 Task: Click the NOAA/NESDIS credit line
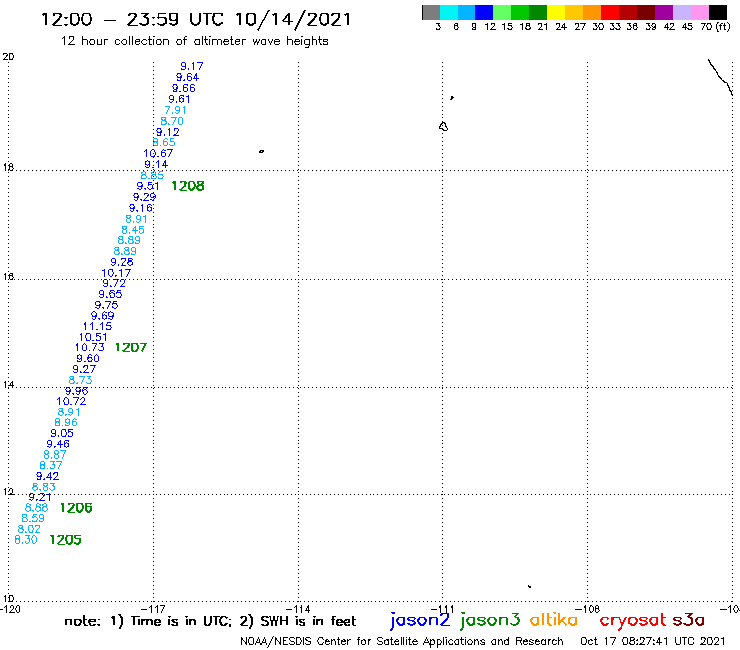pos(402,642)
